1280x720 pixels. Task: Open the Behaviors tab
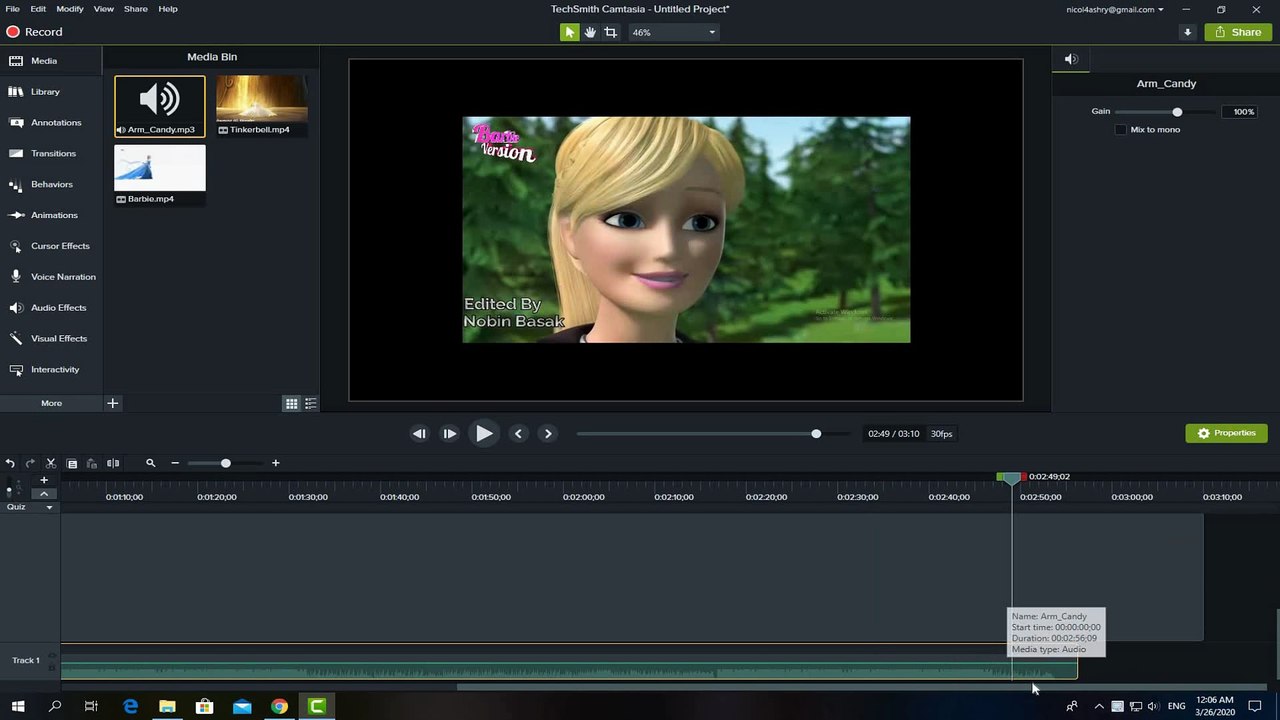(x=51, y=185)
